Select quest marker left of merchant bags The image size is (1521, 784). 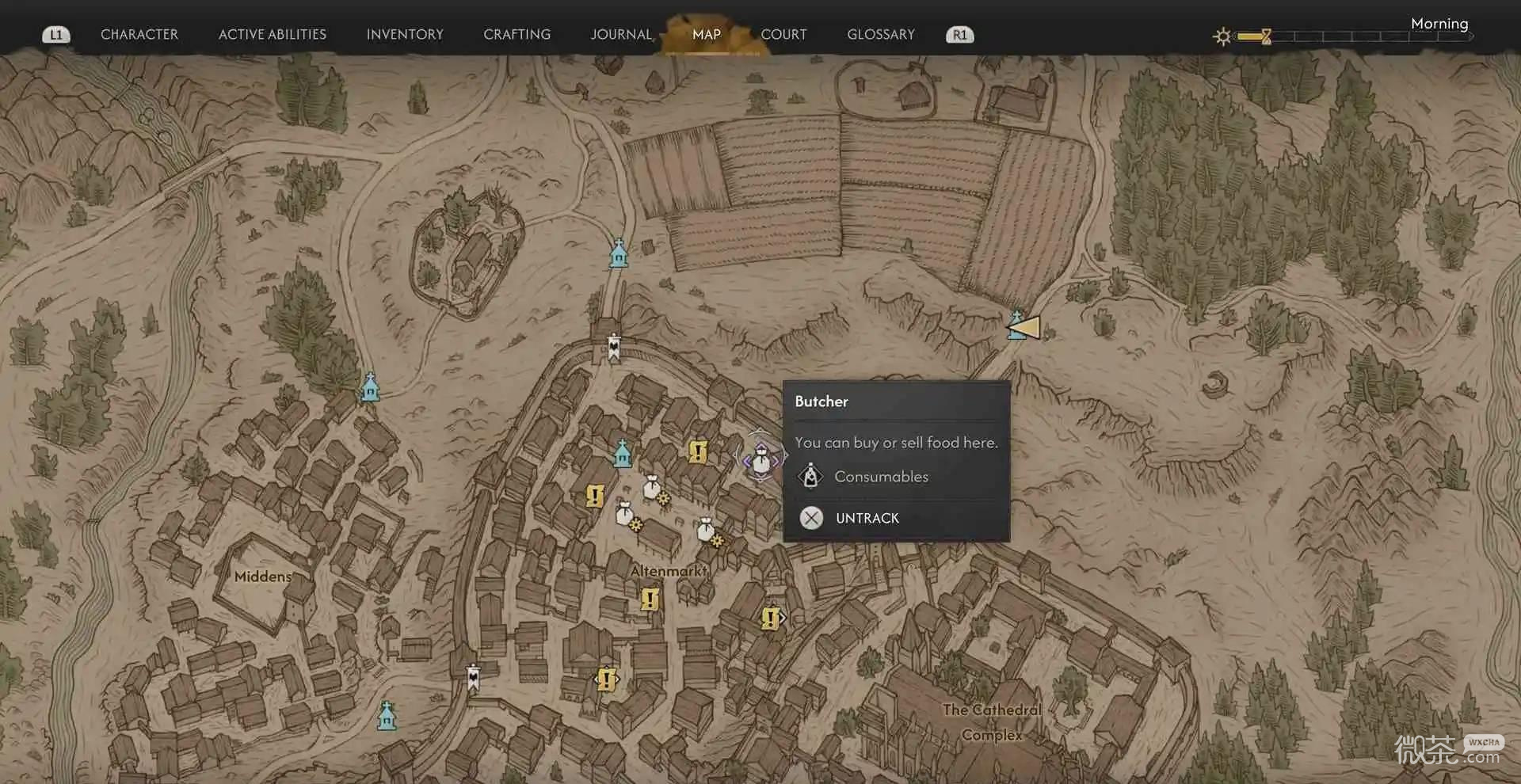(x=595, y=496)
